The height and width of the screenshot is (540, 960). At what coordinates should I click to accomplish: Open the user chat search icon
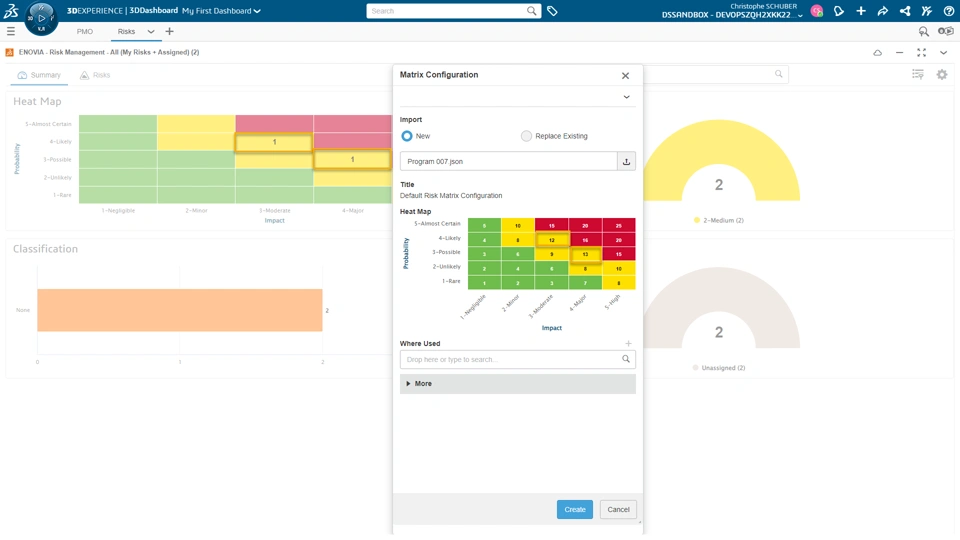pyautogui.click(x=923, y=31)
